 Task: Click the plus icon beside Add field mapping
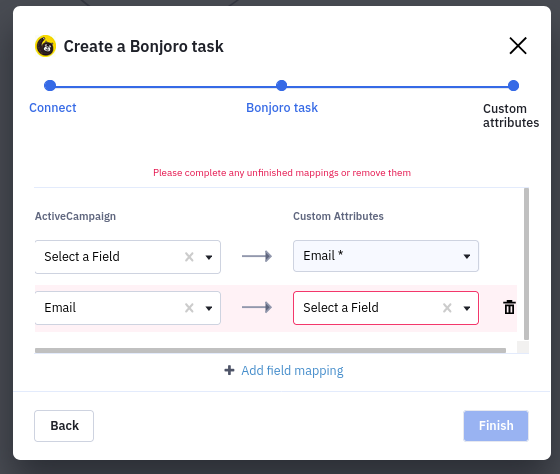(x=229, y=370)
